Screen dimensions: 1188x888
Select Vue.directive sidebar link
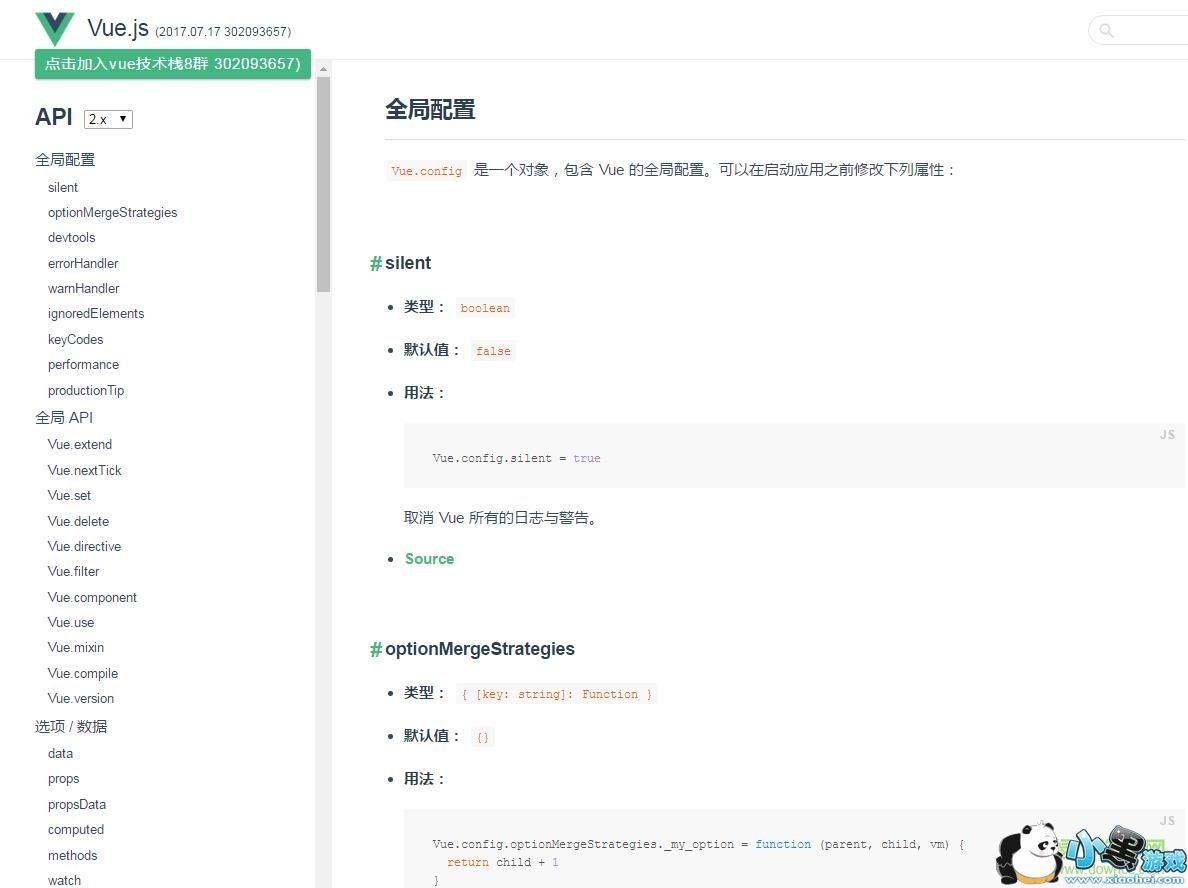pyautogui.click(x=84, y=546)
